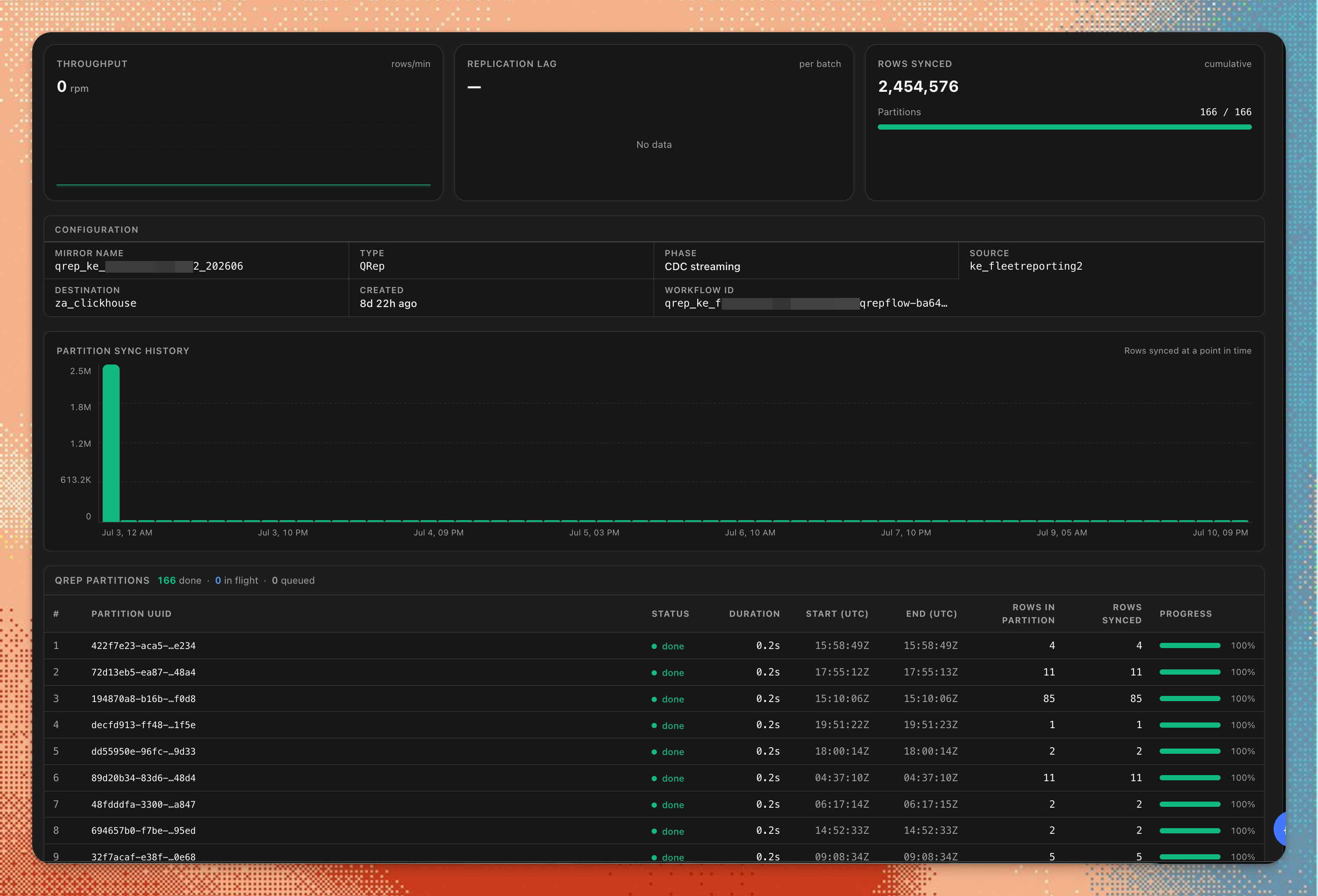The width and height of the screenshot is (1318, 896).
Task: Sort by the DURATION column header
Action: (x=754, y=614)
